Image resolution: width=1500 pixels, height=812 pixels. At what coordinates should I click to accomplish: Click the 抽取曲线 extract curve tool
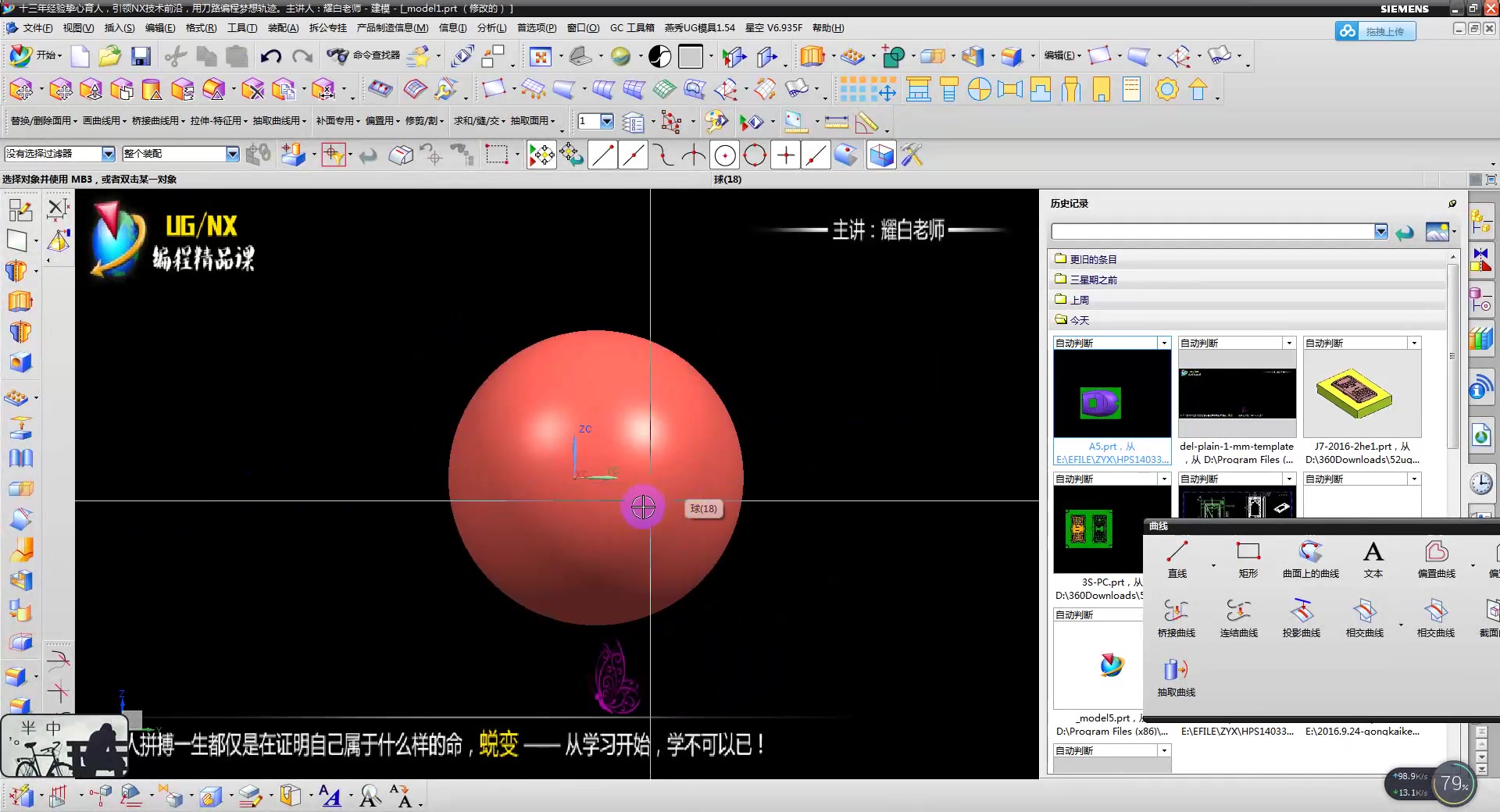coord(1177,678)
